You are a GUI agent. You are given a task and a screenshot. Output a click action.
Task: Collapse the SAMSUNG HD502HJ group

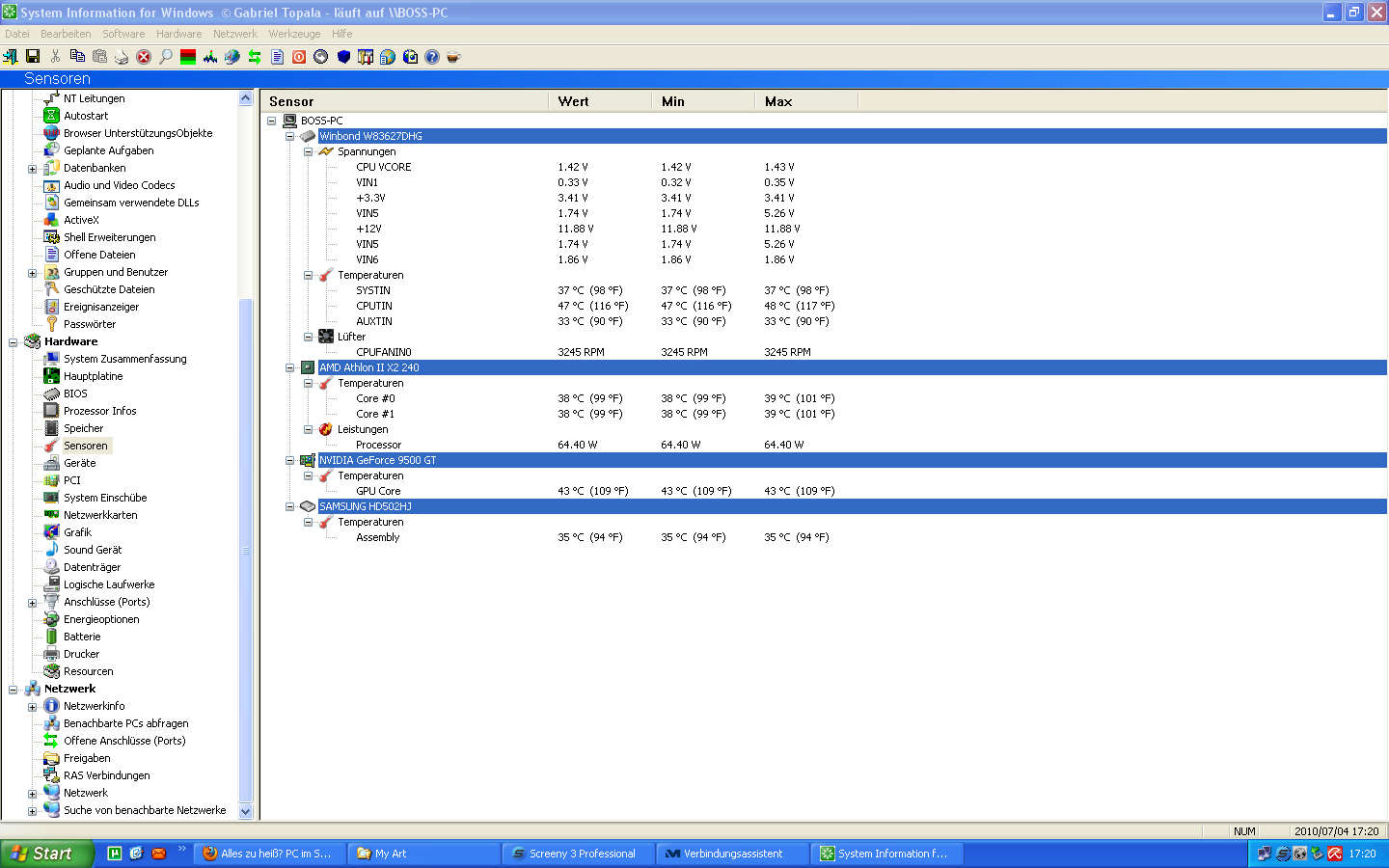coord(289,506)
